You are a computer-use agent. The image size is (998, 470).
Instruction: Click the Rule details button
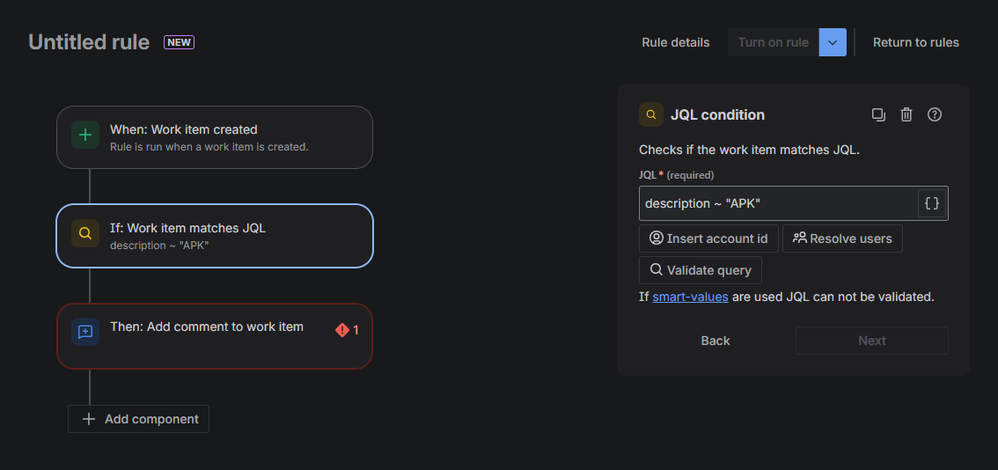[675, 43]
